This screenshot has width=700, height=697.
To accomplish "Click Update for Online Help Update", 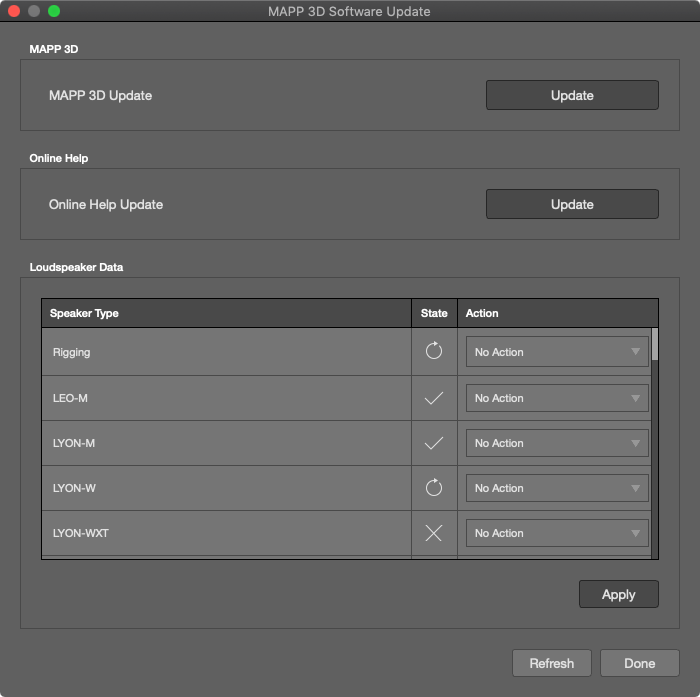I will [x=572, y=204].
